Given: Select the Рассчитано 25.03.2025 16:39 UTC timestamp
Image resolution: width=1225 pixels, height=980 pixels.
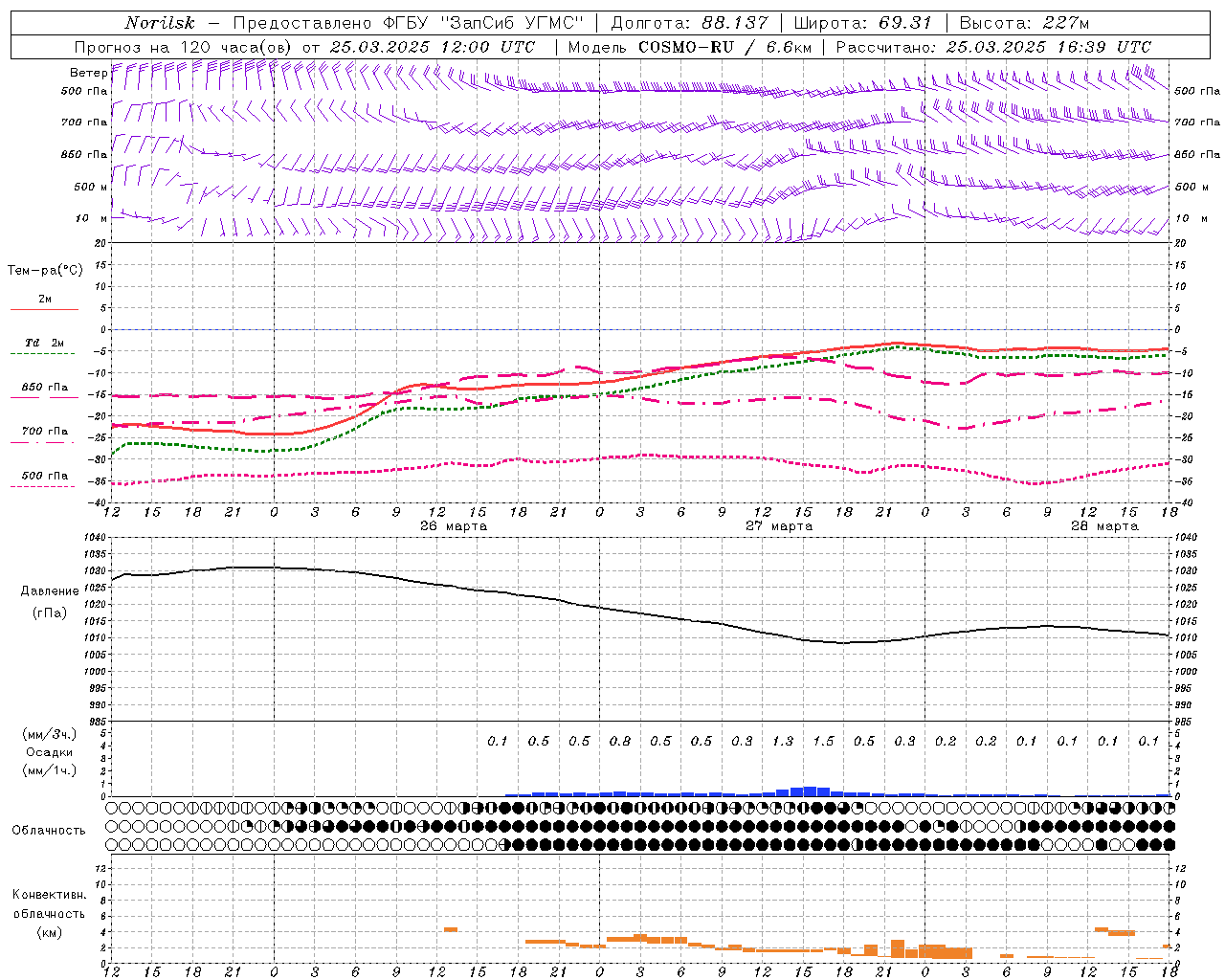Looking at the screenshot, I should [993, 47].
